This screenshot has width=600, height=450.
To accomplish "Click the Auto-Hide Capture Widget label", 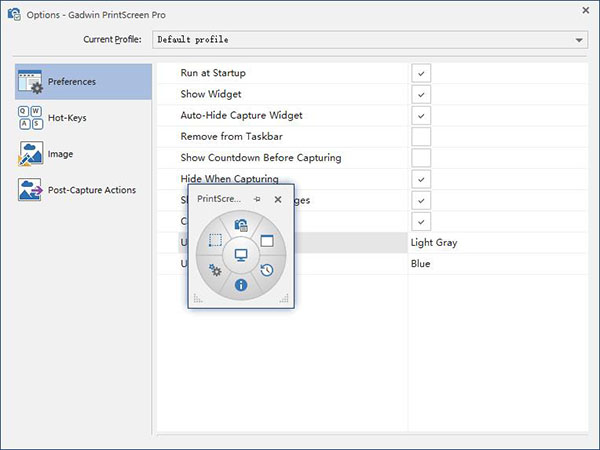I will 241,116.
